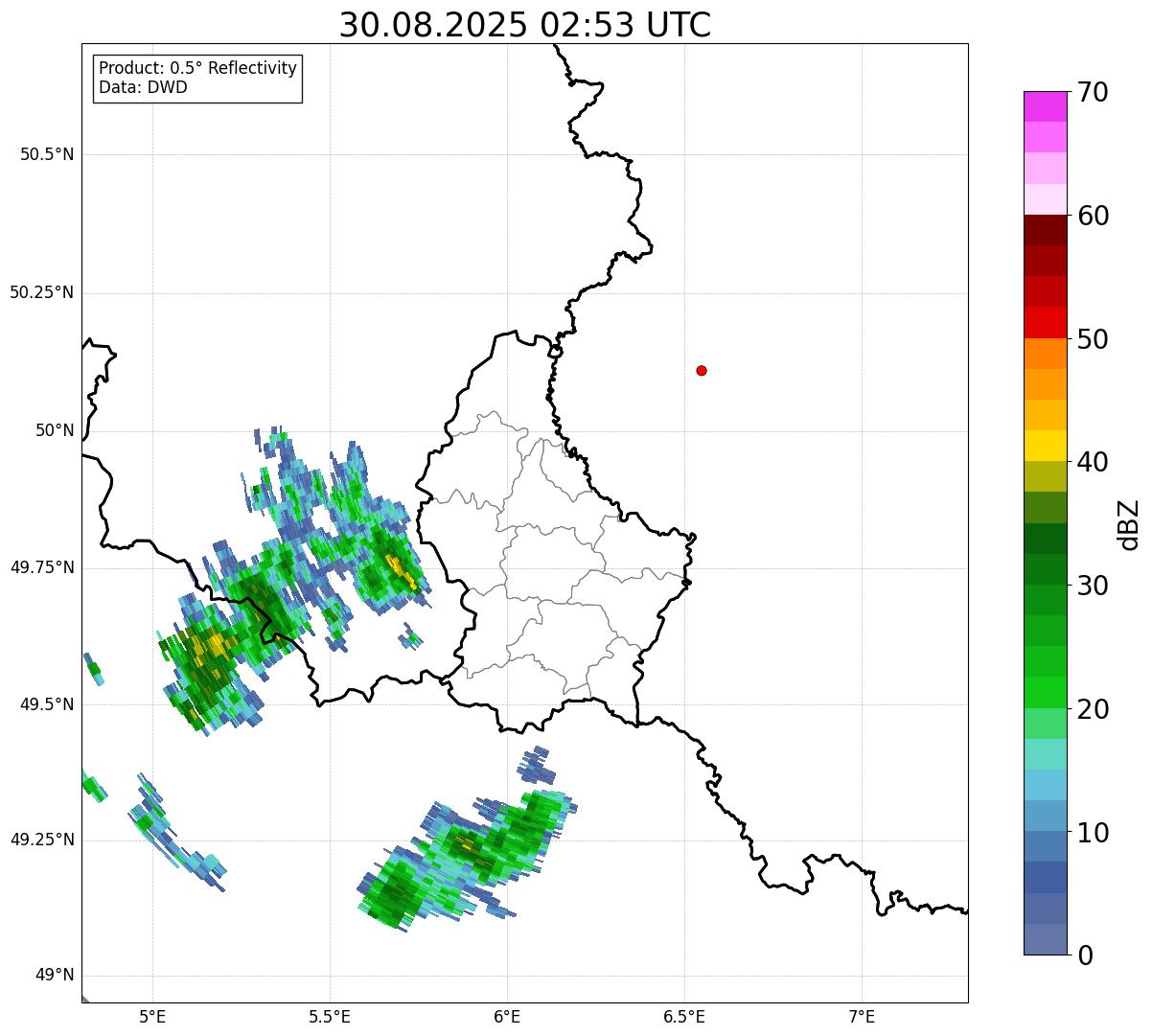Screen dimensions: 1152x1036
Task: Click the 7°E longitude label
Action: pos(862,1016)
